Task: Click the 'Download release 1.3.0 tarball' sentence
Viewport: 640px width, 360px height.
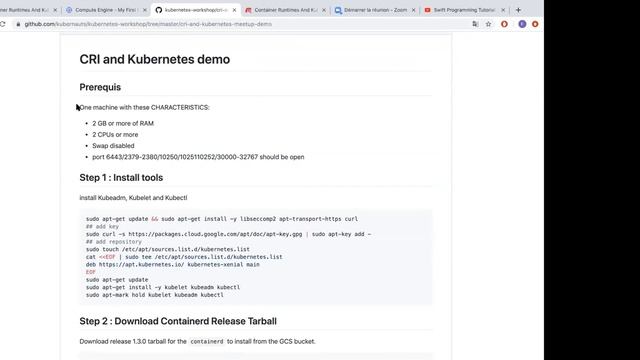Action: click(198, 341)
